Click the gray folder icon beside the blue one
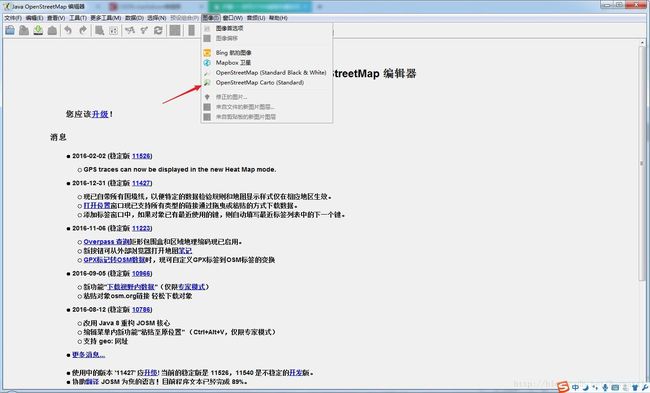Screen dimensions: 650x393 tap(24, 30)
